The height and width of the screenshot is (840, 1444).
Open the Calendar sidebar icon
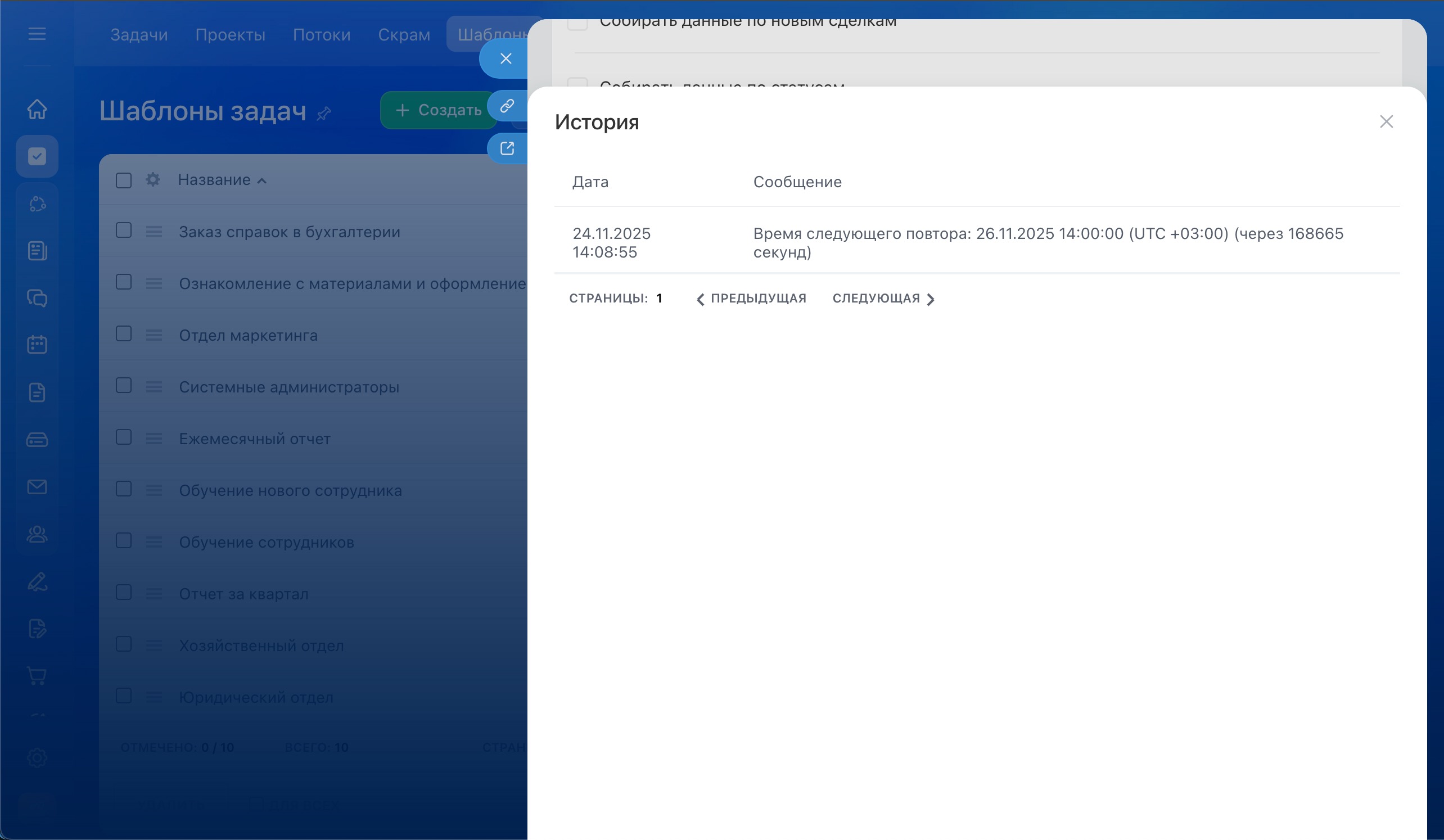pos(37,344)
